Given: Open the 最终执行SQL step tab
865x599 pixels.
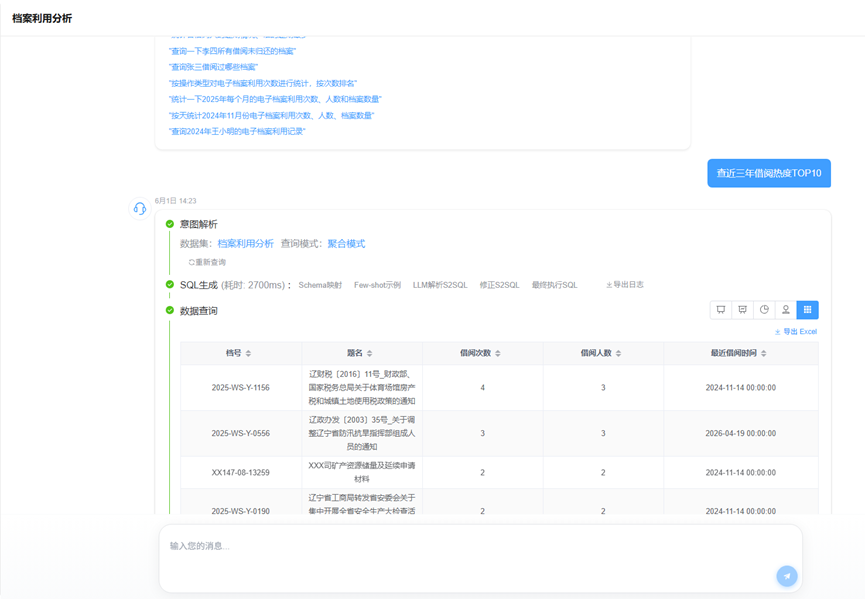Looking at the screenshot, I should (554, 285).
